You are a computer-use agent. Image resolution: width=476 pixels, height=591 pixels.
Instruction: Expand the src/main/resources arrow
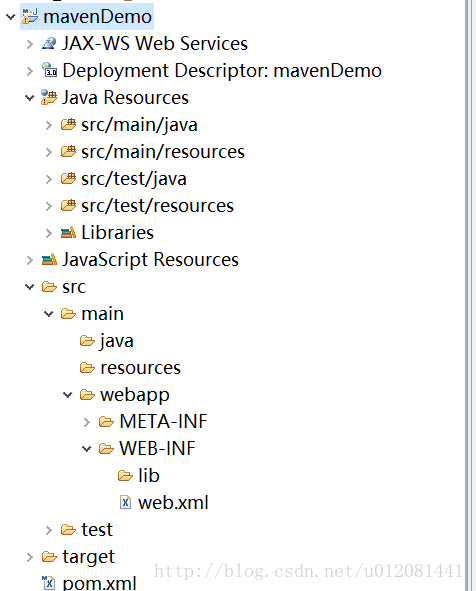point(49,152)
